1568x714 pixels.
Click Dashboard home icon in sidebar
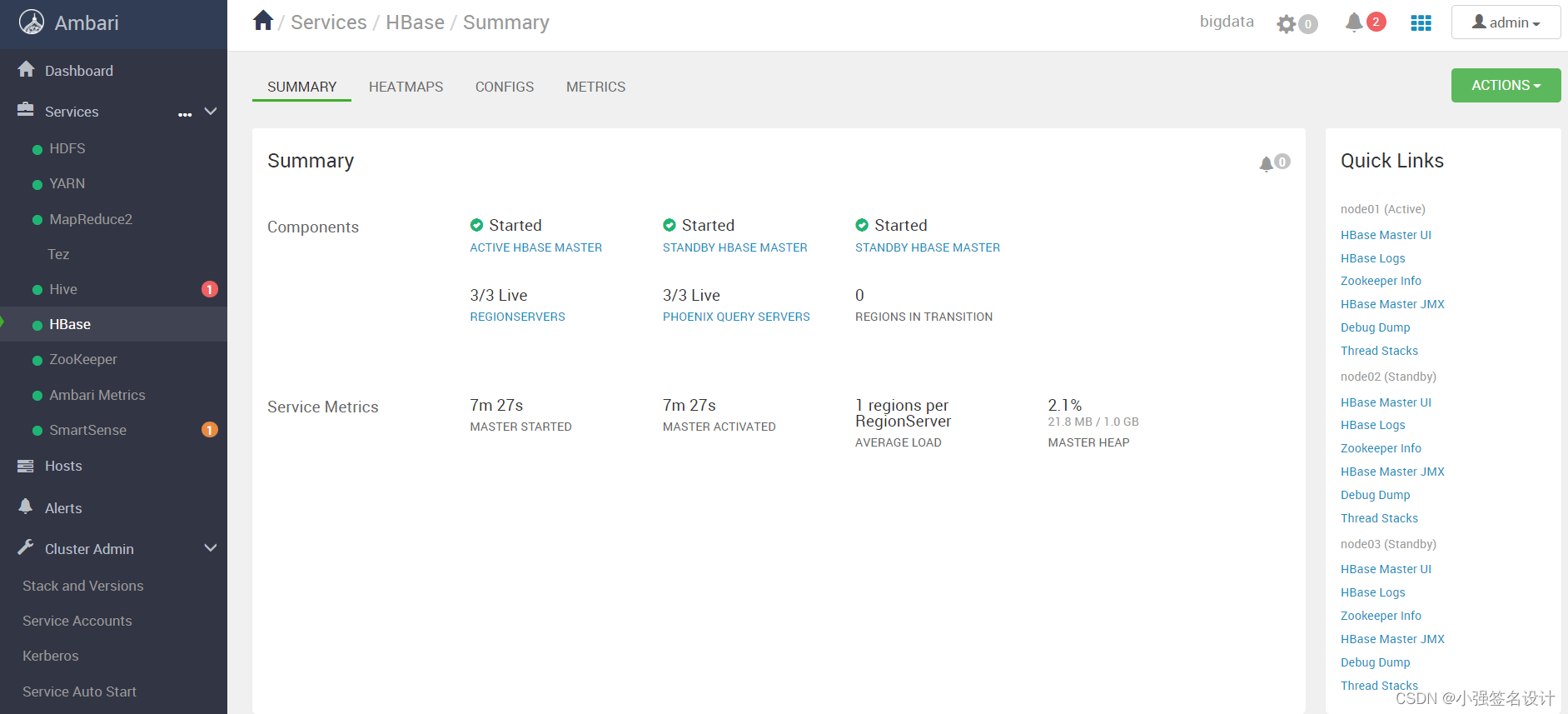pyautogui.click(x=27, y=69)
